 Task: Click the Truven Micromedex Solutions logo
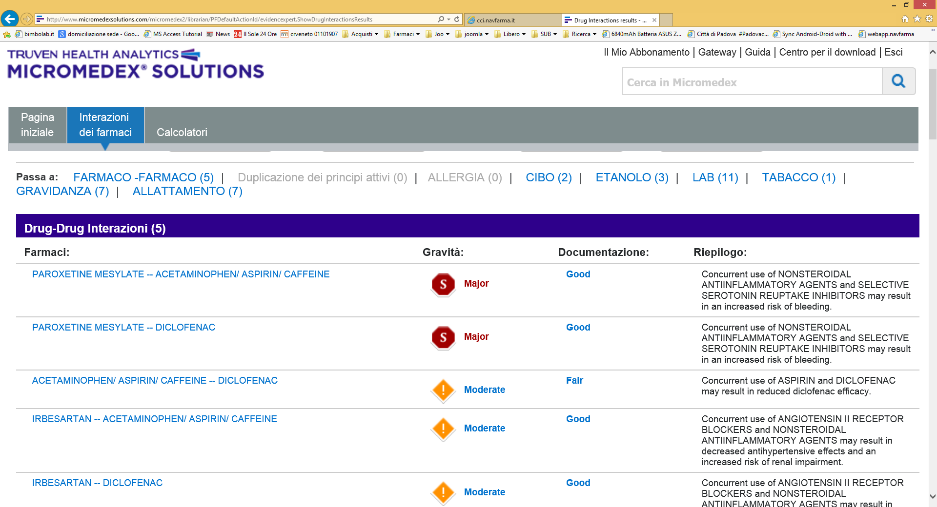pos(135,64)
